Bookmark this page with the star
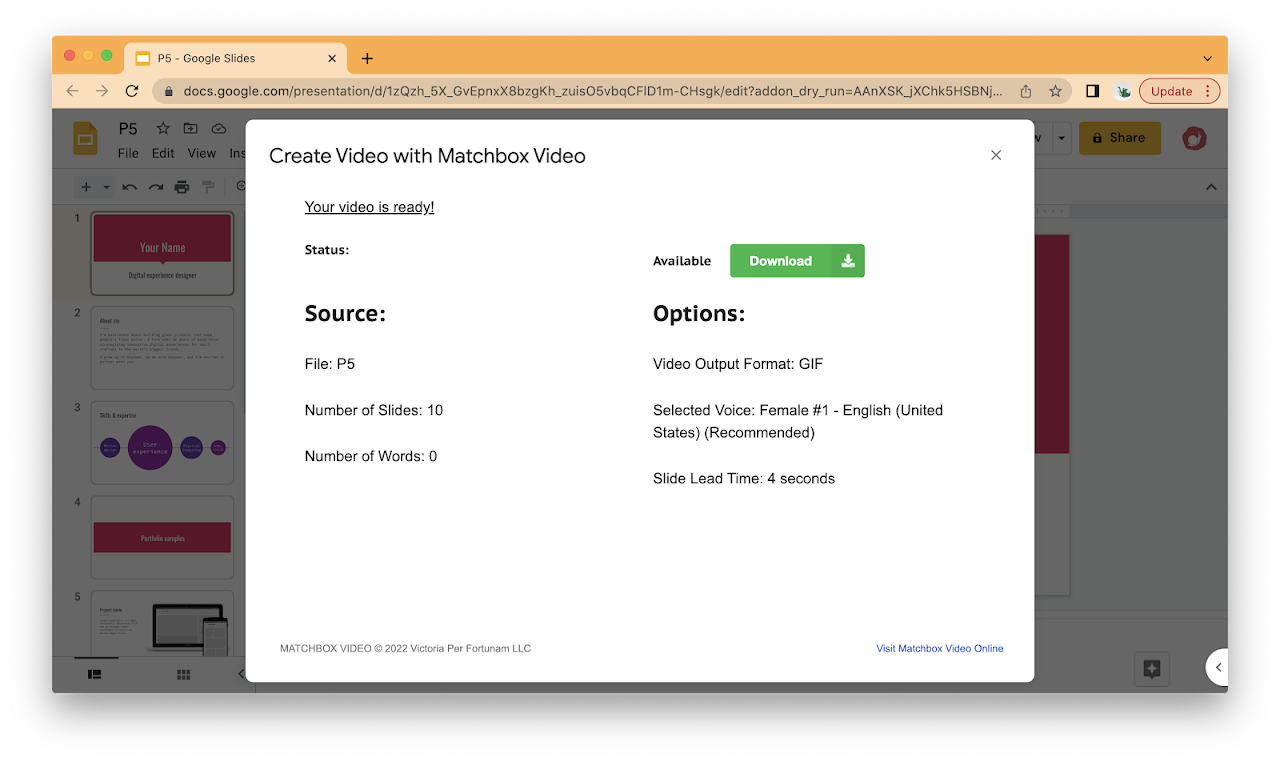1280x762 pixels. pos(1055,91)
